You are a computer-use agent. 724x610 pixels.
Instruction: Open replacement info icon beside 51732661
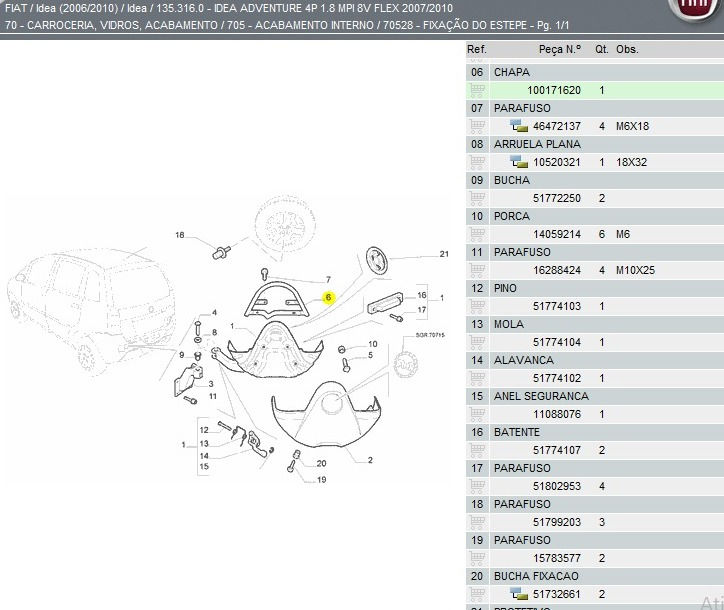519,594
